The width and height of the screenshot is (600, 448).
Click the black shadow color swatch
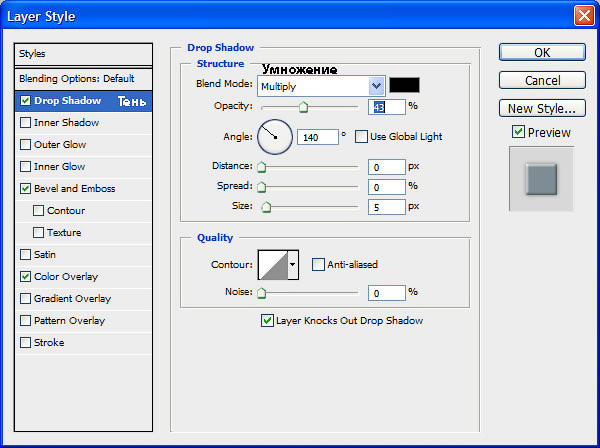(404, 85)
